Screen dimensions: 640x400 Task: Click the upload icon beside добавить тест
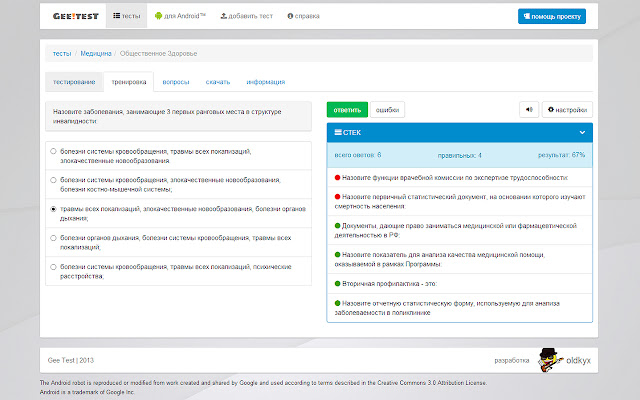223,16
